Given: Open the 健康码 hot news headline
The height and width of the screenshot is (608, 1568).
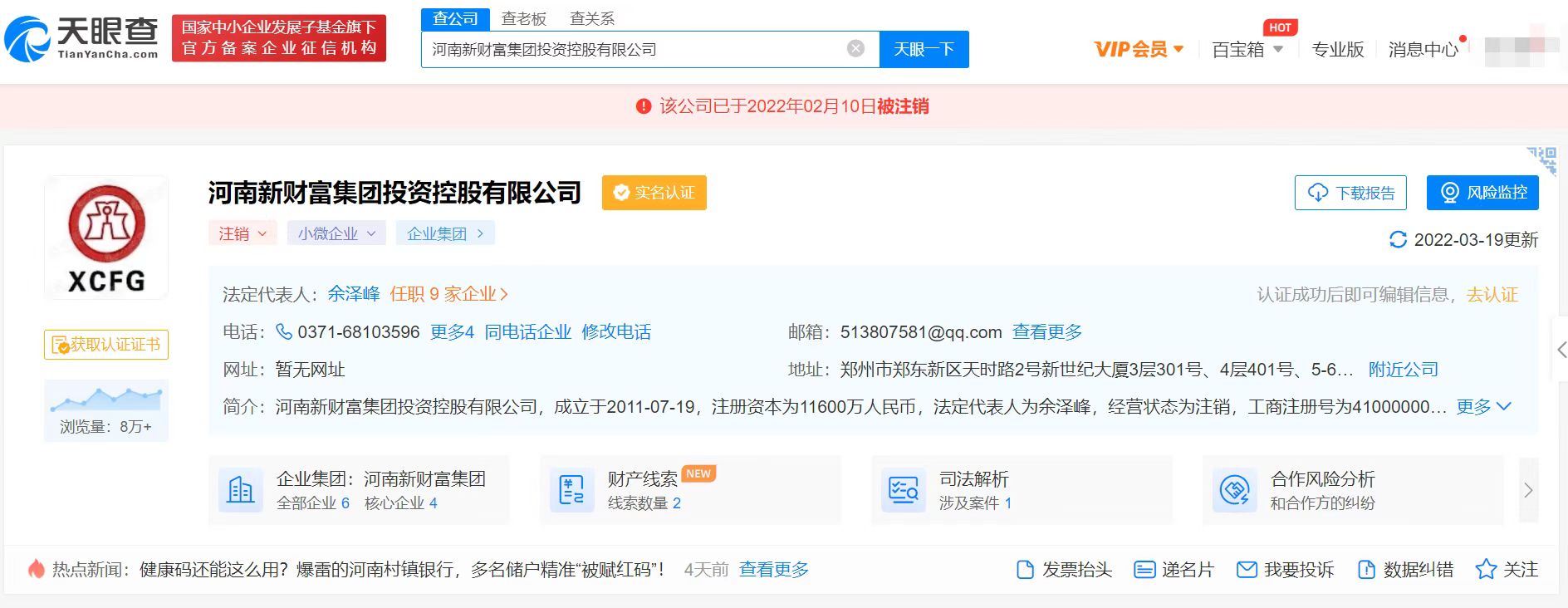Looking at the screenshot, I should pyautogui.click(x=402, y=570).
